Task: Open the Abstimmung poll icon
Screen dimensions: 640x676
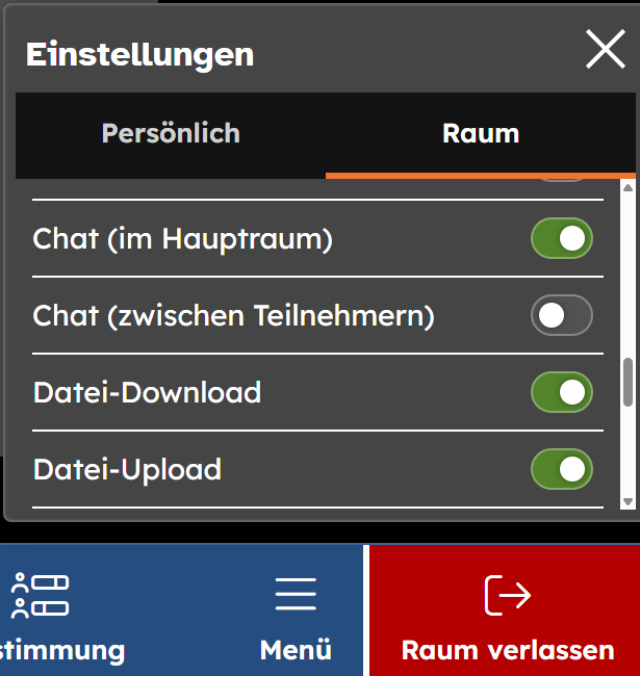Action: tap(40, 596)
